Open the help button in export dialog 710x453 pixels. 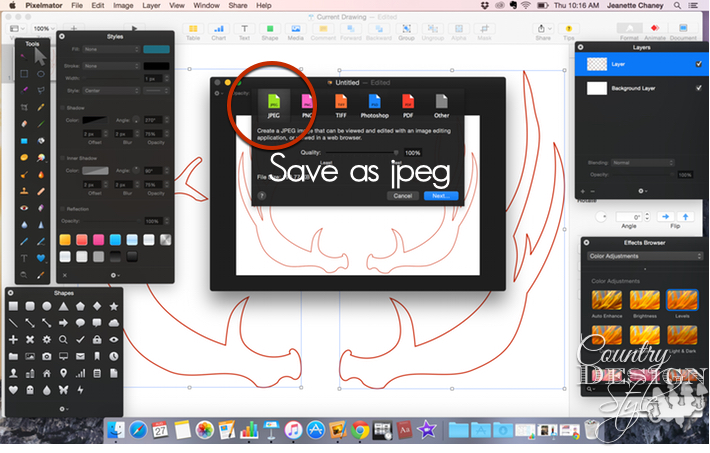pyautogui.click(x=262, y=196)
